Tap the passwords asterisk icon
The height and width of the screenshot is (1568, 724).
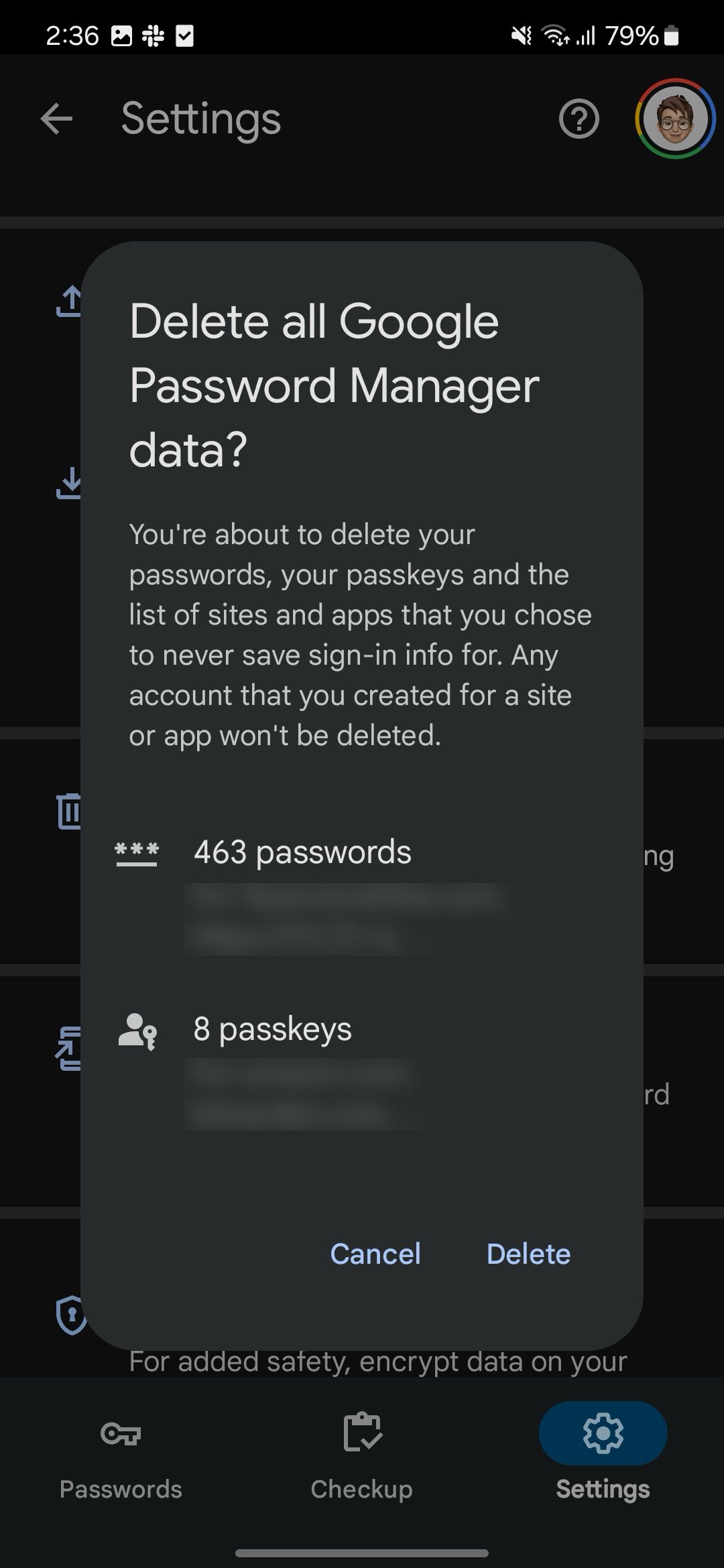[x=137, y=852]
